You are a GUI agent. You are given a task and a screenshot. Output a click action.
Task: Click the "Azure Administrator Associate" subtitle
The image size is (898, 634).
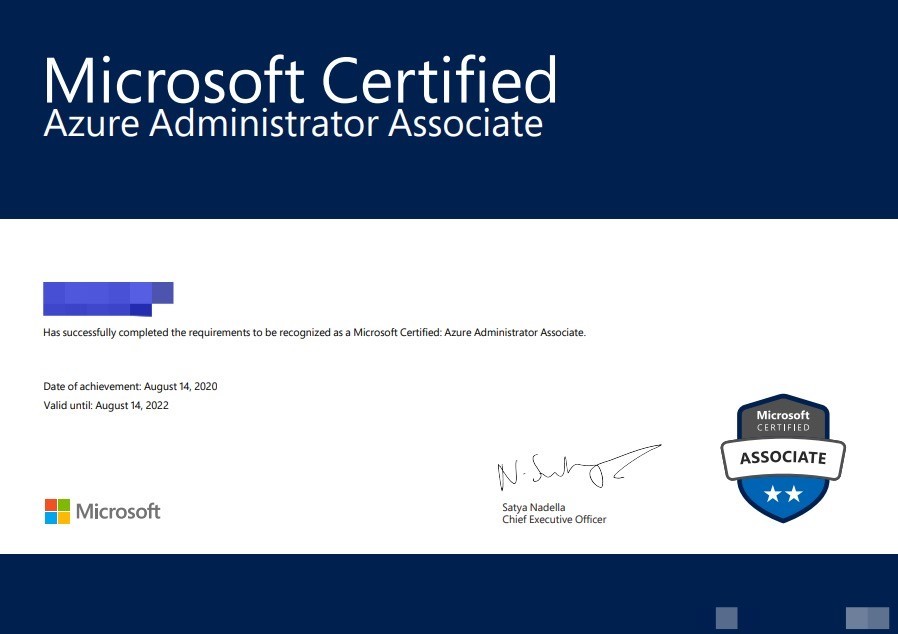tap(293, 123)
